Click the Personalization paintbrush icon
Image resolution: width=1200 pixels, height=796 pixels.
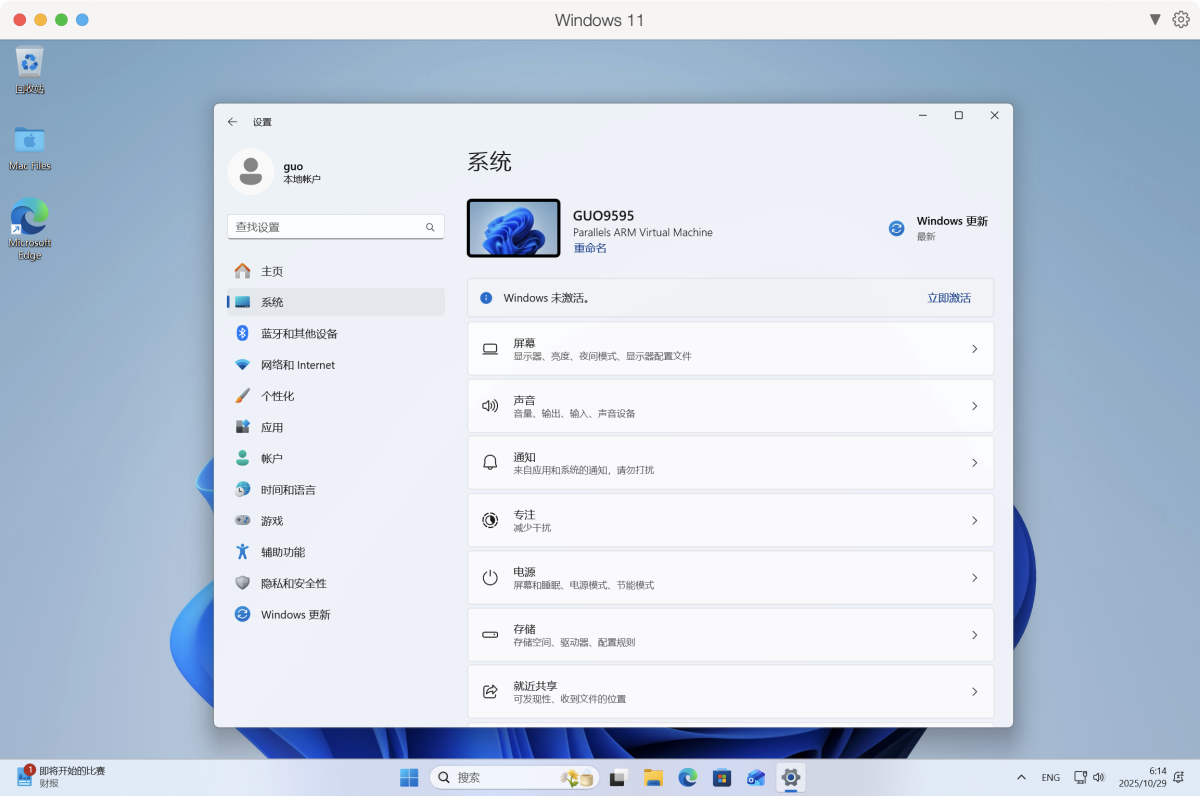[x=242, y=396]
